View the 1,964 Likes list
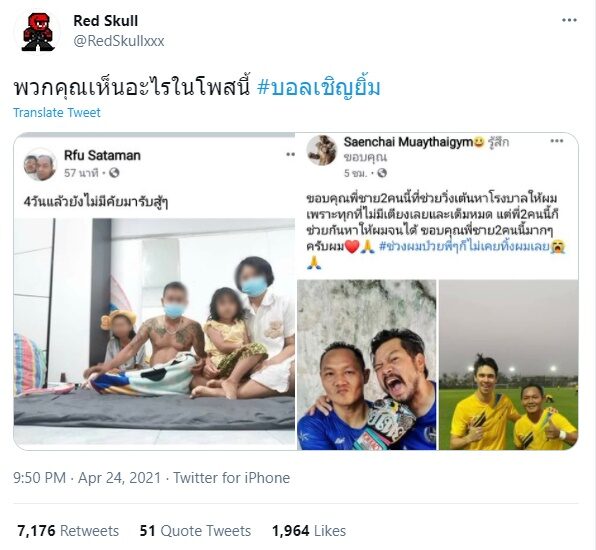 click(309, 531)
